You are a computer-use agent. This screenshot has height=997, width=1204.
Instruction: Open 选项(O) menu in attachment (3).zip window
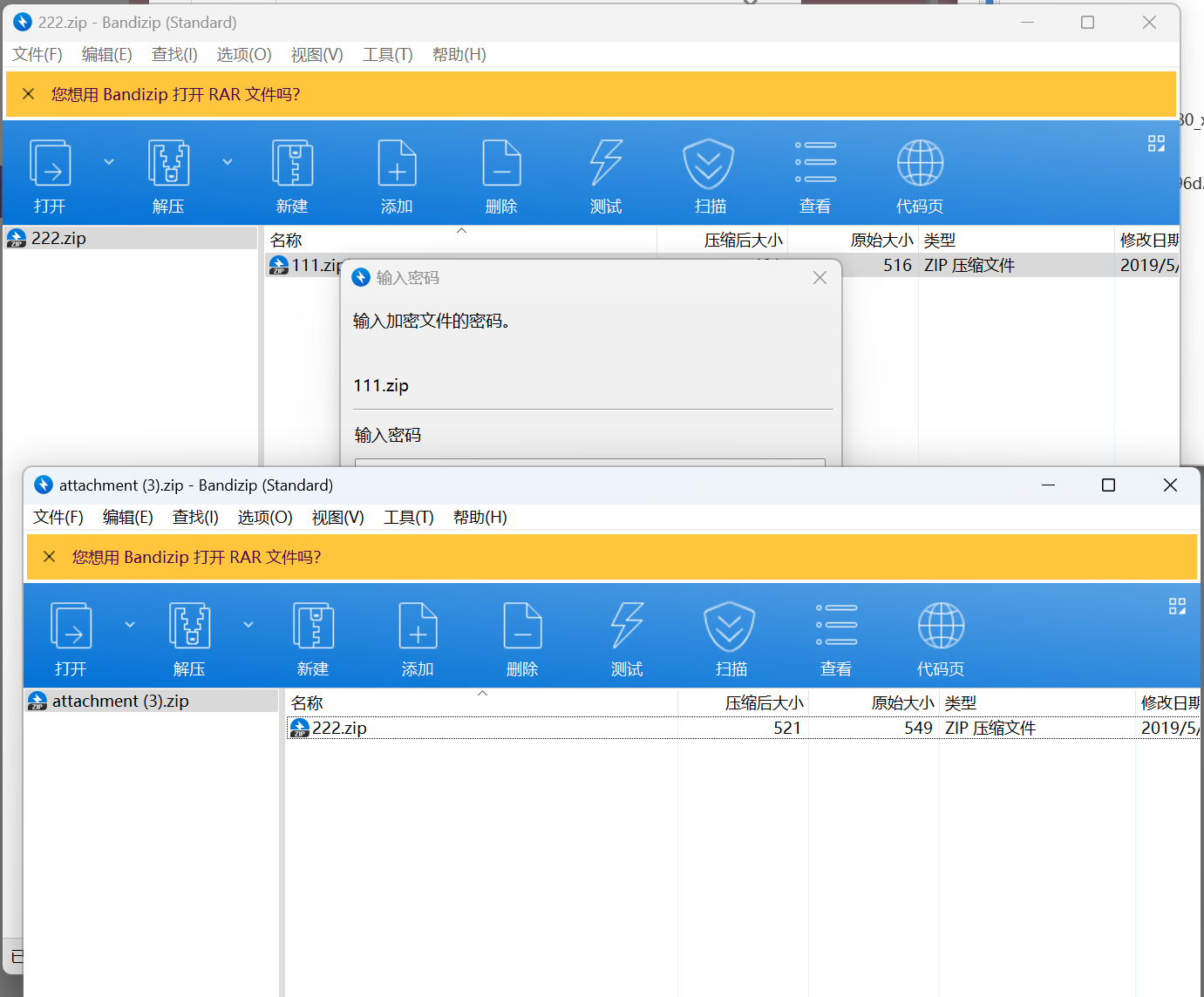265,518
